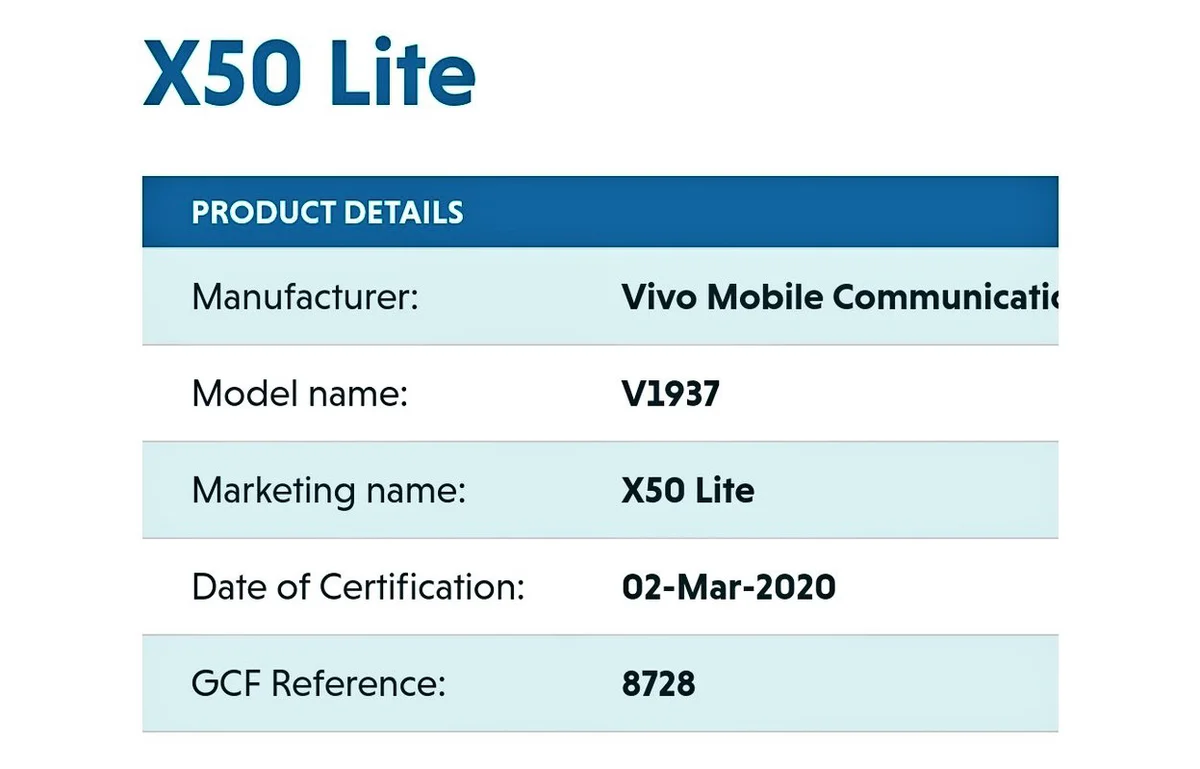Image resolution: width=1200 pixels, height=769 pixels.
Task: Select the PRODUCT DETAILS header bar
Action: [600, 212]
